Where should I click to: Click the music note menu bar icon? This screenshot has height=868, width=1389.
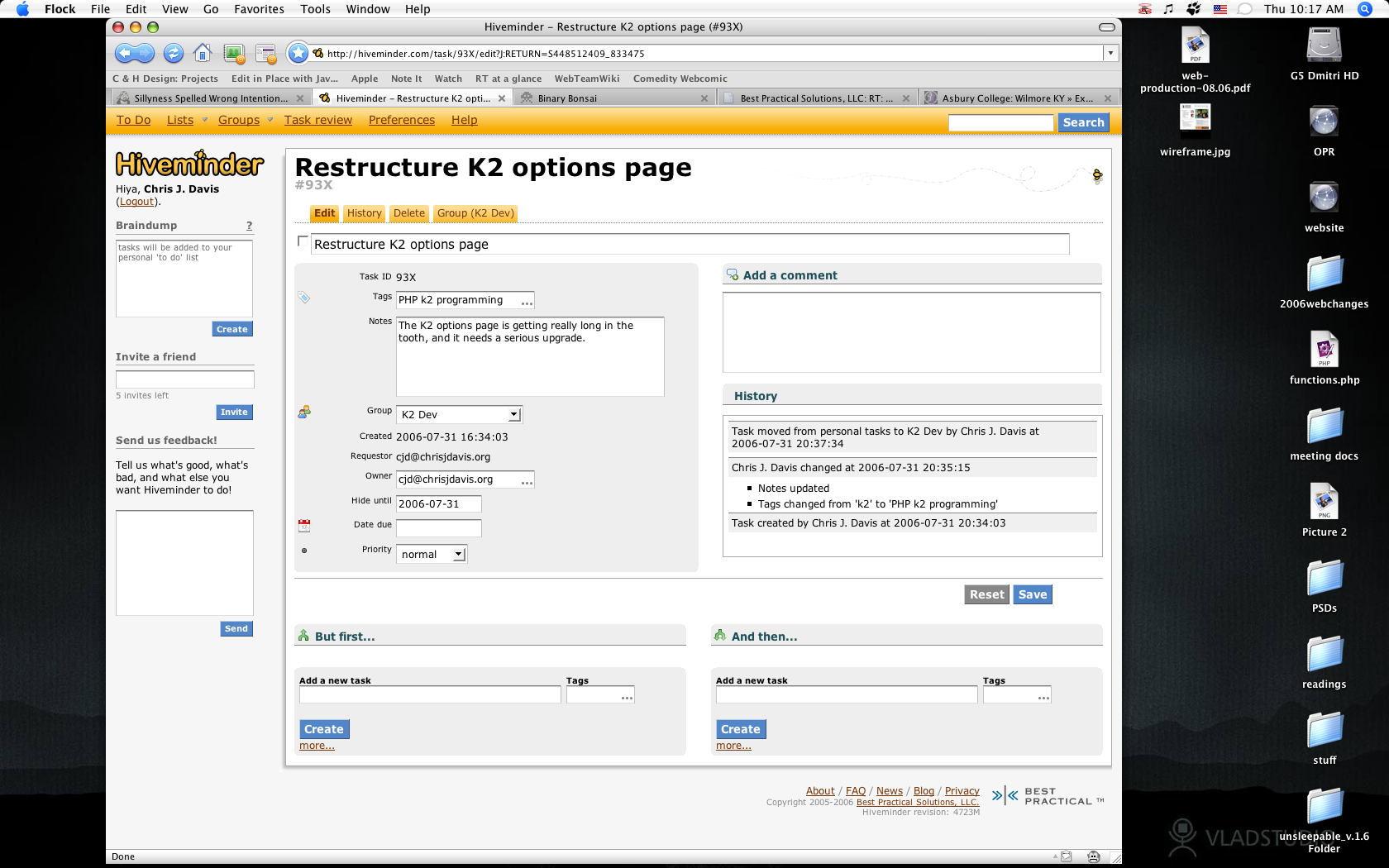pos(1168,9)
